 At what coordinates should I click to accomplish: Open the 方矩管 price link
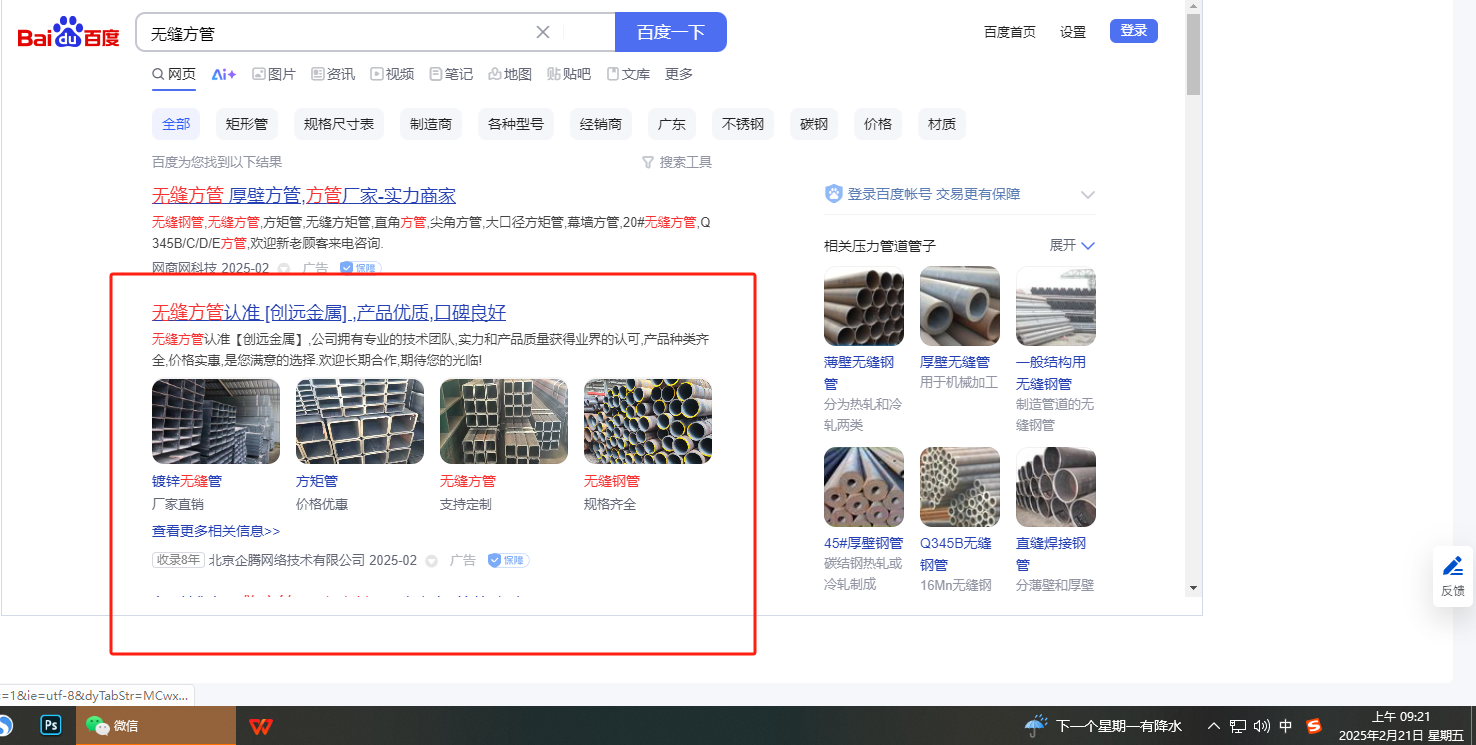coord(317,481)
